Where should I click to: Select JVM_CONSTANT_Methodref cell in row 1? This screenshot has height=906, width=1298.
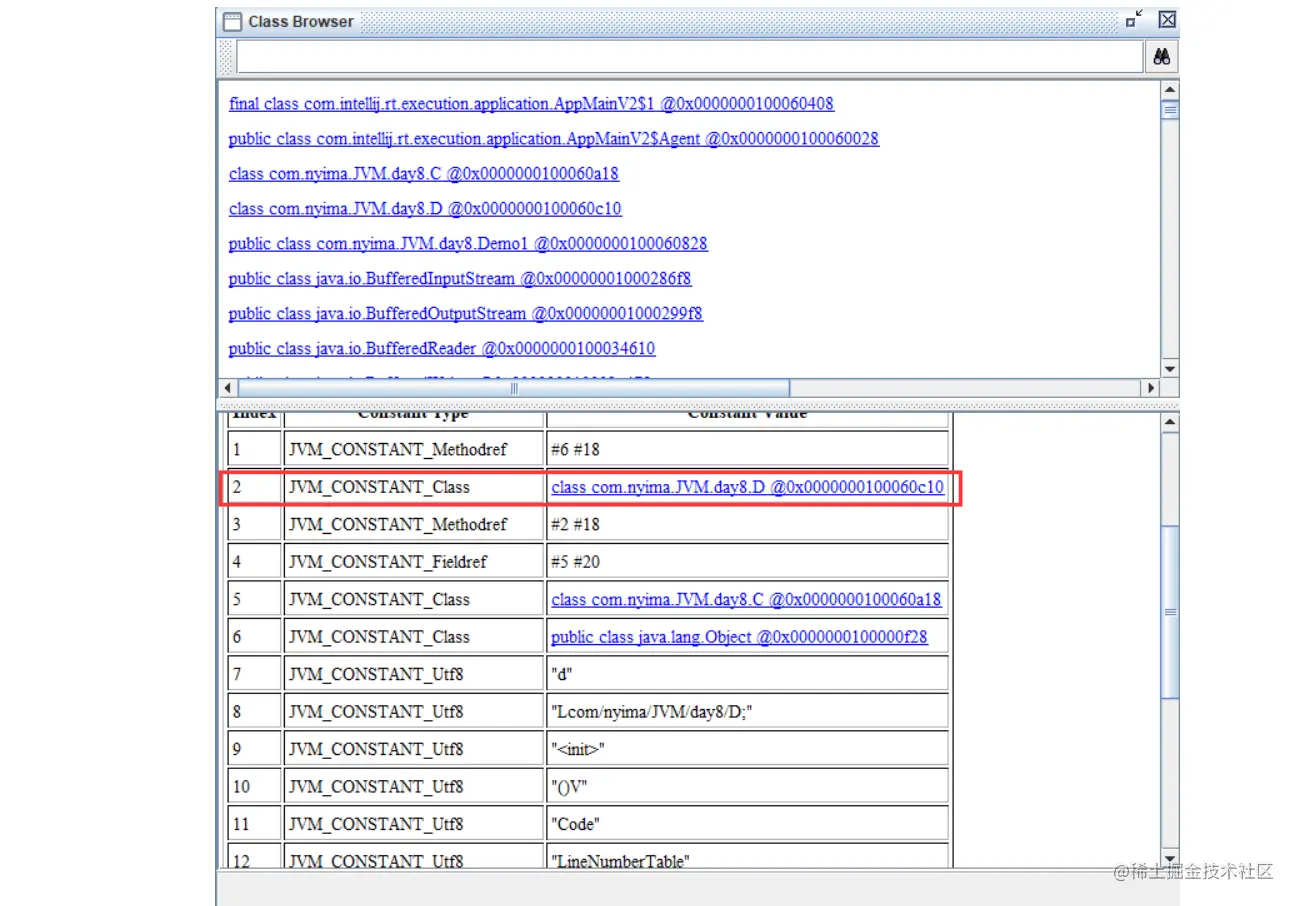pos(413,450)
